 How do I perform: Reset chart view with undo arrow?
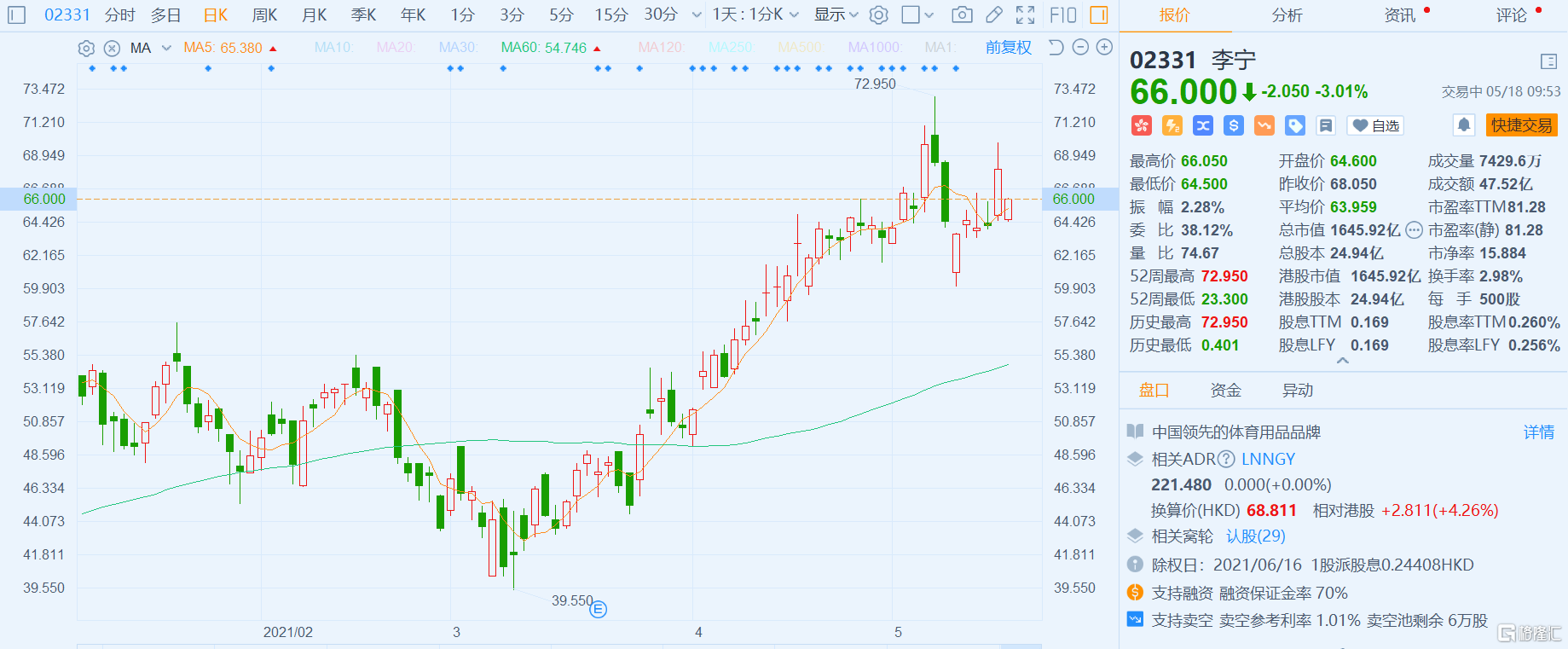coord(1056,47)
